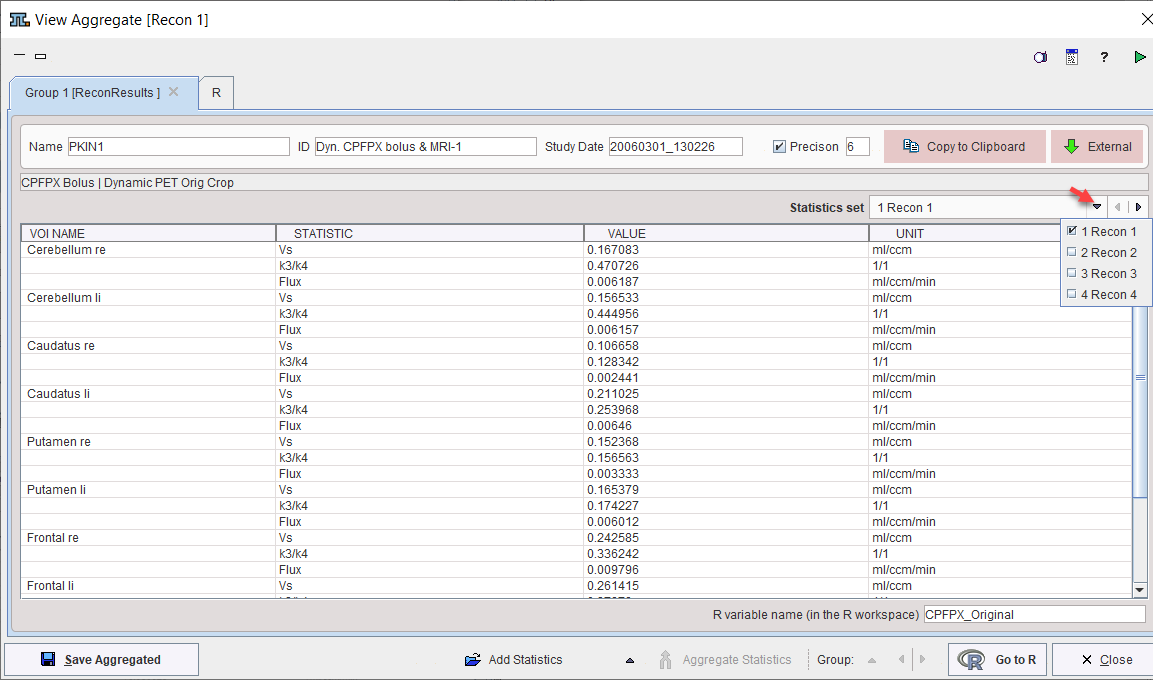Expand the Add Statistics options arrow
The image size is (1153, 680).
click(629, 660)
